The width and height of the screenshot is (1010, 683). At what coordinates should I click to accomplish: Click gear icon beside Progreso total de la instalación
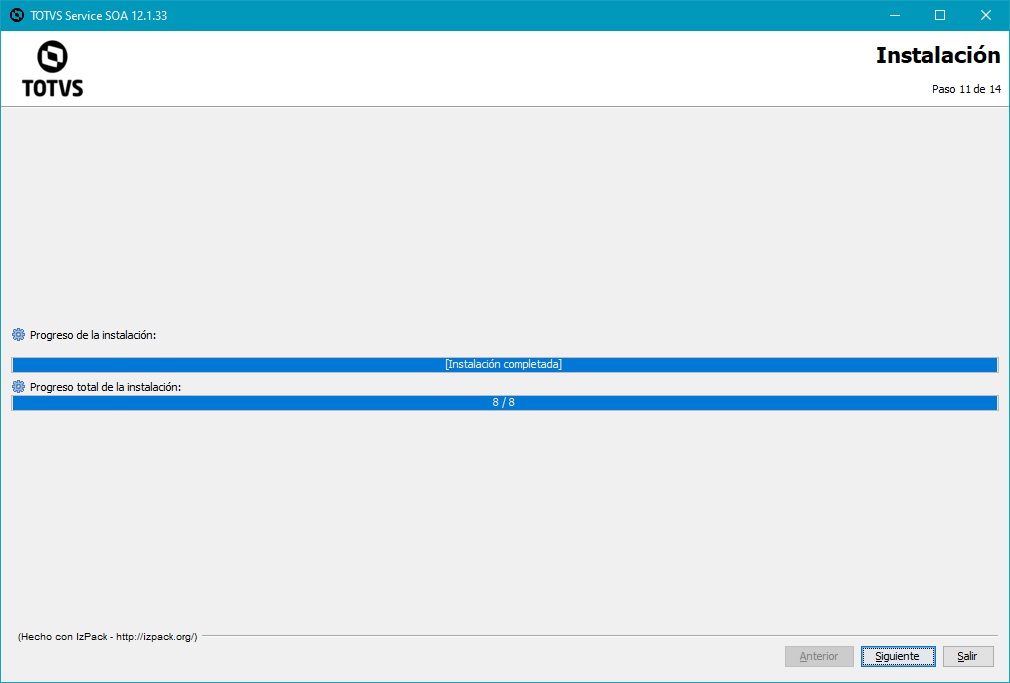click(18, 387)
